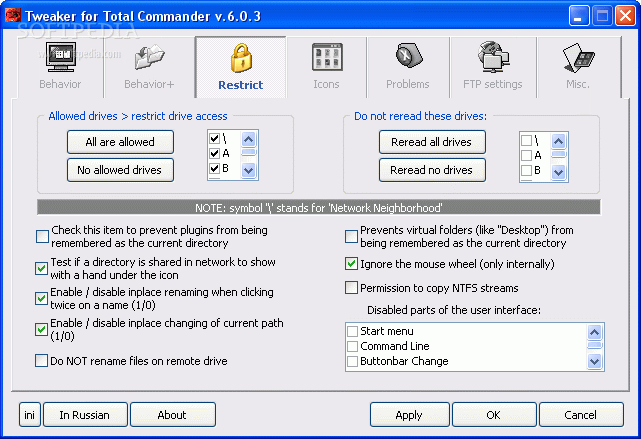The height and width of the screenshot is (439, 641).
Task: Switch to the Behavior+ tab label
Action: tap(149, 84)
